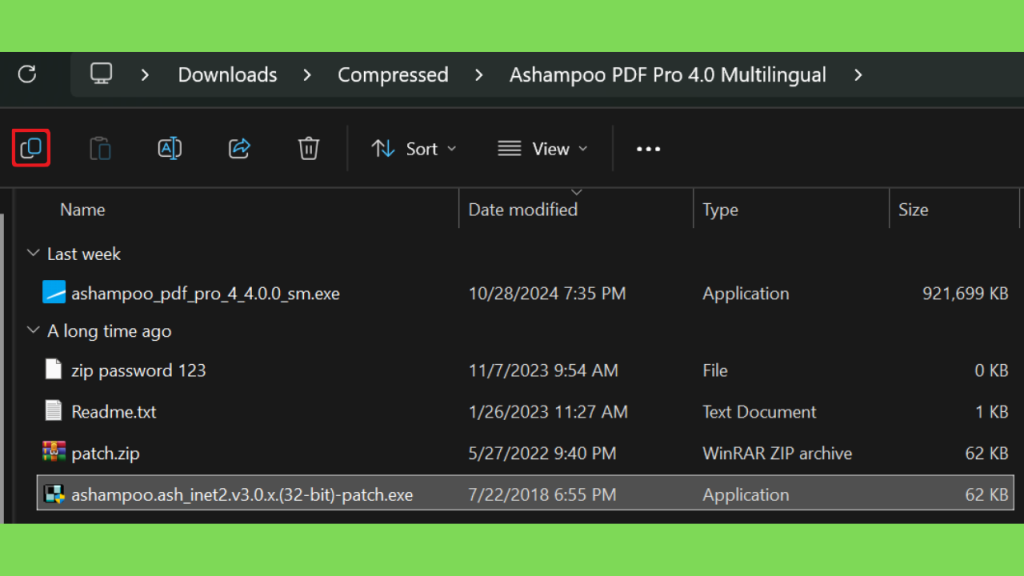Select the file named zip password 123
The image size is (1024, 576).
click(x=138, y=370)
